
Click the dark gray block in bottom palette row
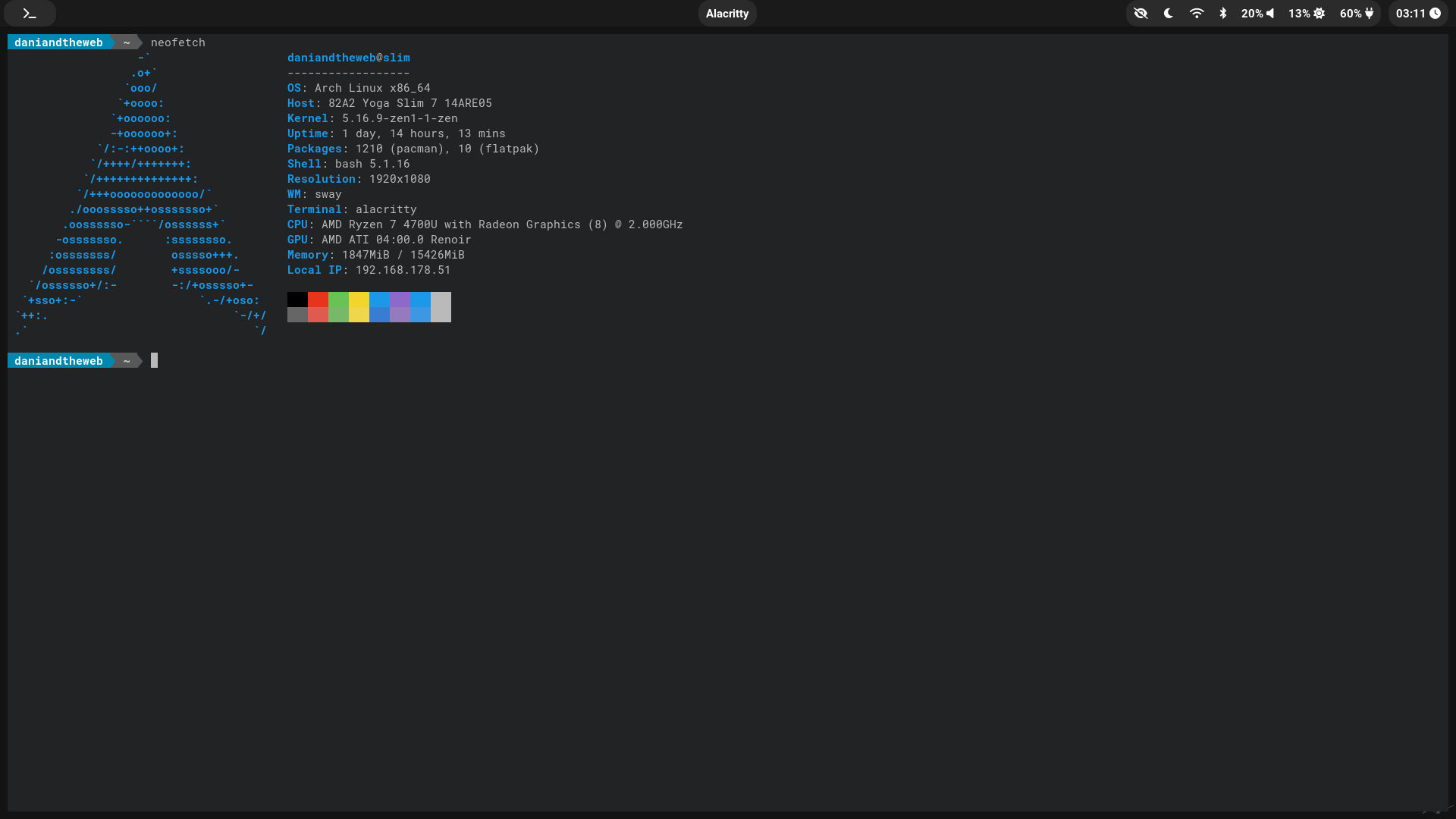point(297,315)
